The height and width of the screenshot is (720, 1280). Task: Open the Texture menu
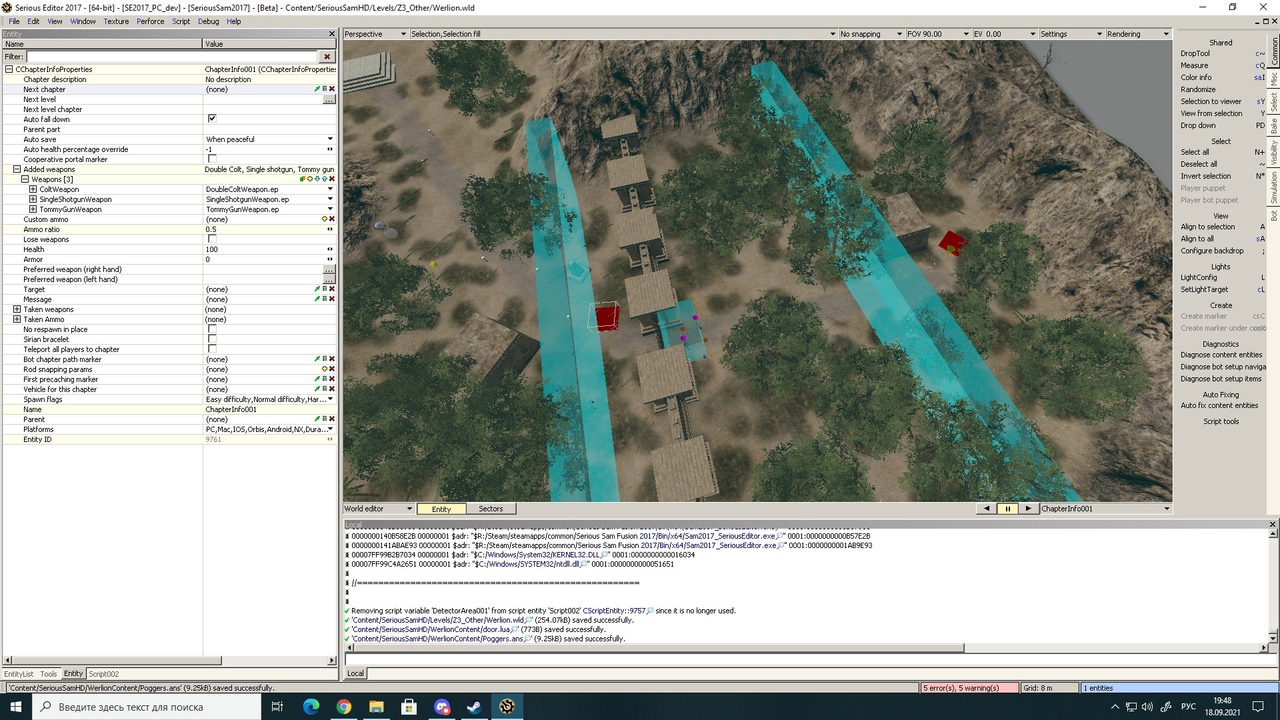[x=116, y=21]
